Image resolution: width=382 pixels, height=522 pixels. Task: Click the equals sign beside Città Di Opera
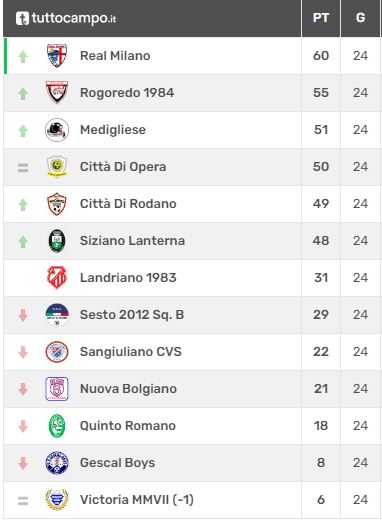click(23, 168)
